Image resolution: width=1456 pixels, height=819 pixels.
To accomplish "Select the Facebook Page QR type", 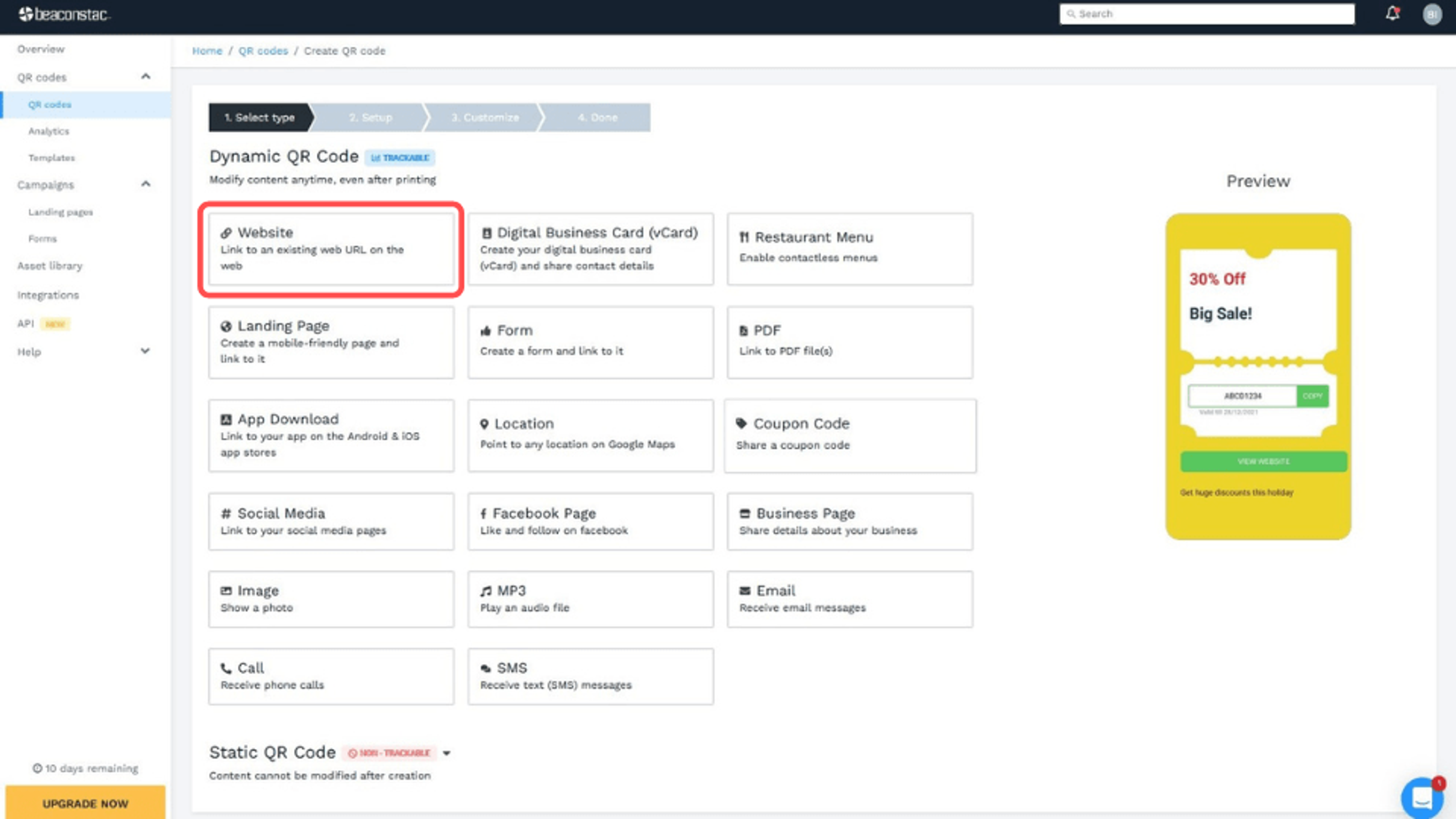I will pos(590,521).
